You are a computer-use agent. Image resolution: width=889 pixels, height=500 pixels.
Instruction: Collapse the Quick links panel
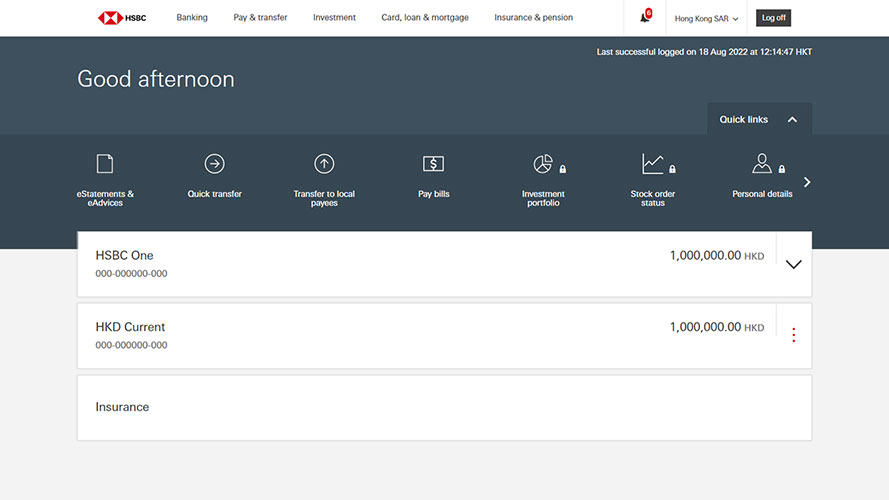[759, 119]
